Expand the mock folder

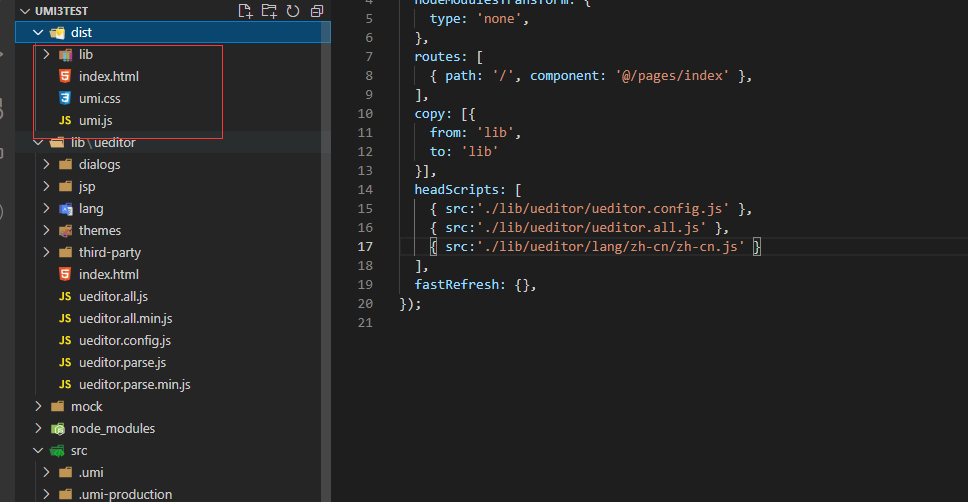click(x=38, y=406)
